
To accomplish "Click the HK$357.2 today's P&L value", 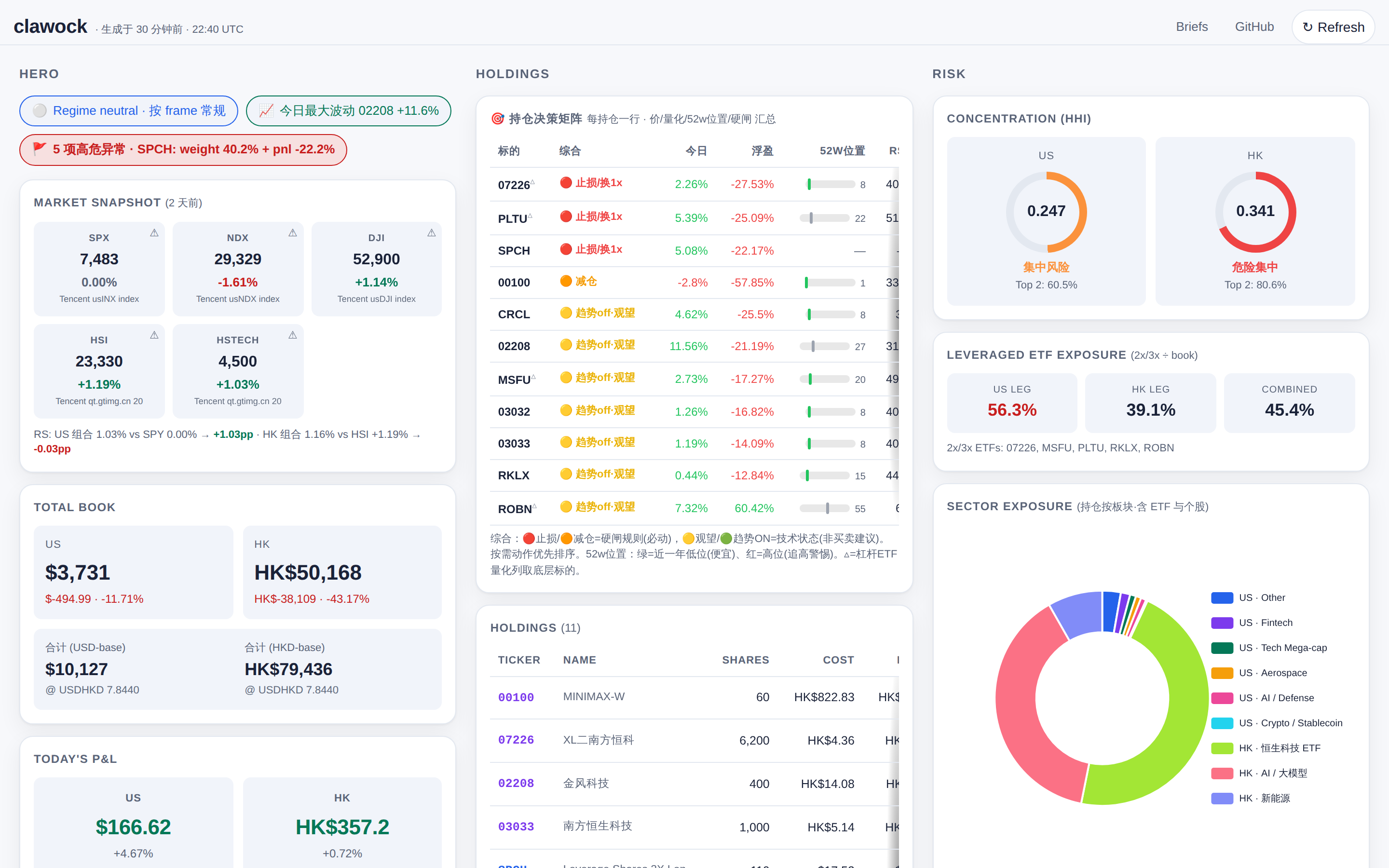I will [x=342, y=827].
